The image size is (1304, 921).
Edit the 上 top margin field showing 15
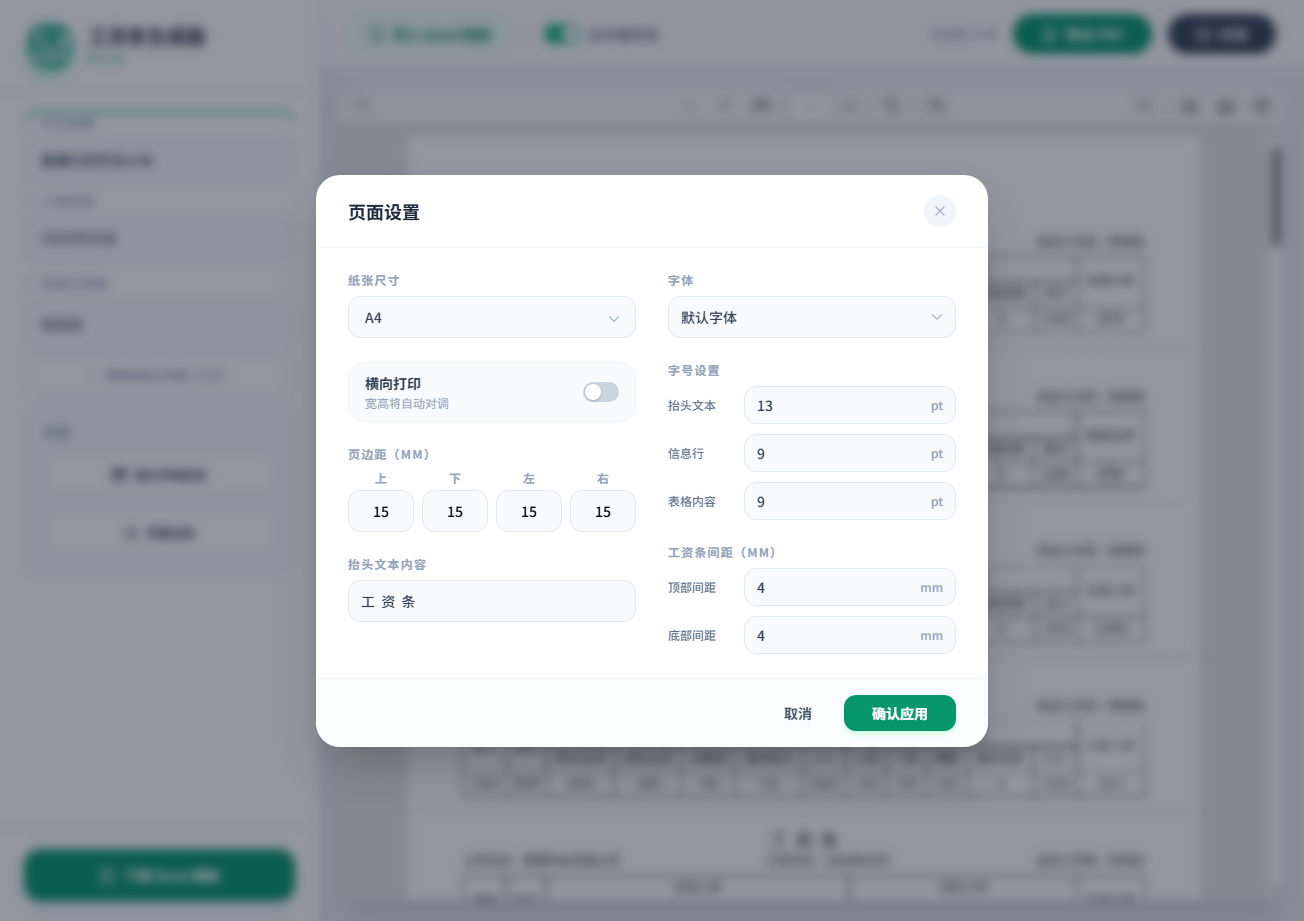(381, 511)
